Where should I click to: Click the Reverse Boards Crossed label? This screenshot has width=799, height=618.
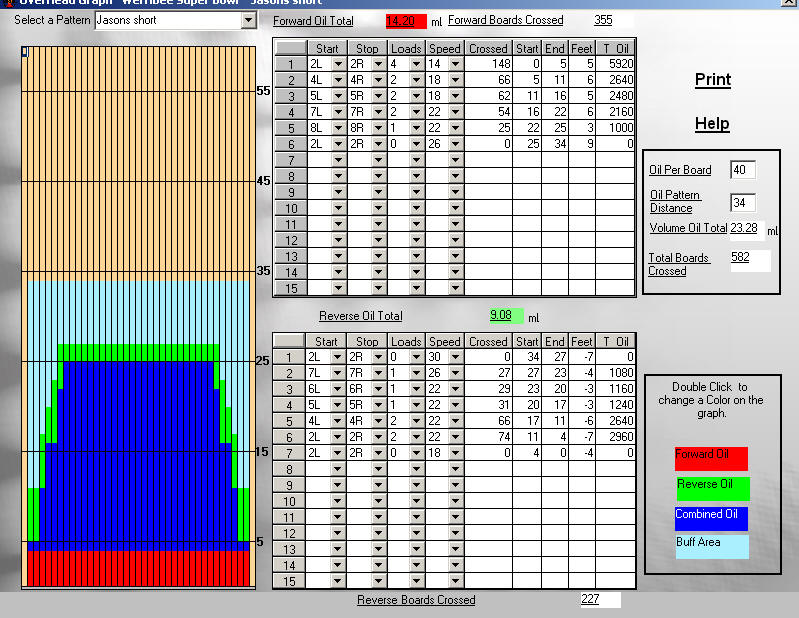416,600
